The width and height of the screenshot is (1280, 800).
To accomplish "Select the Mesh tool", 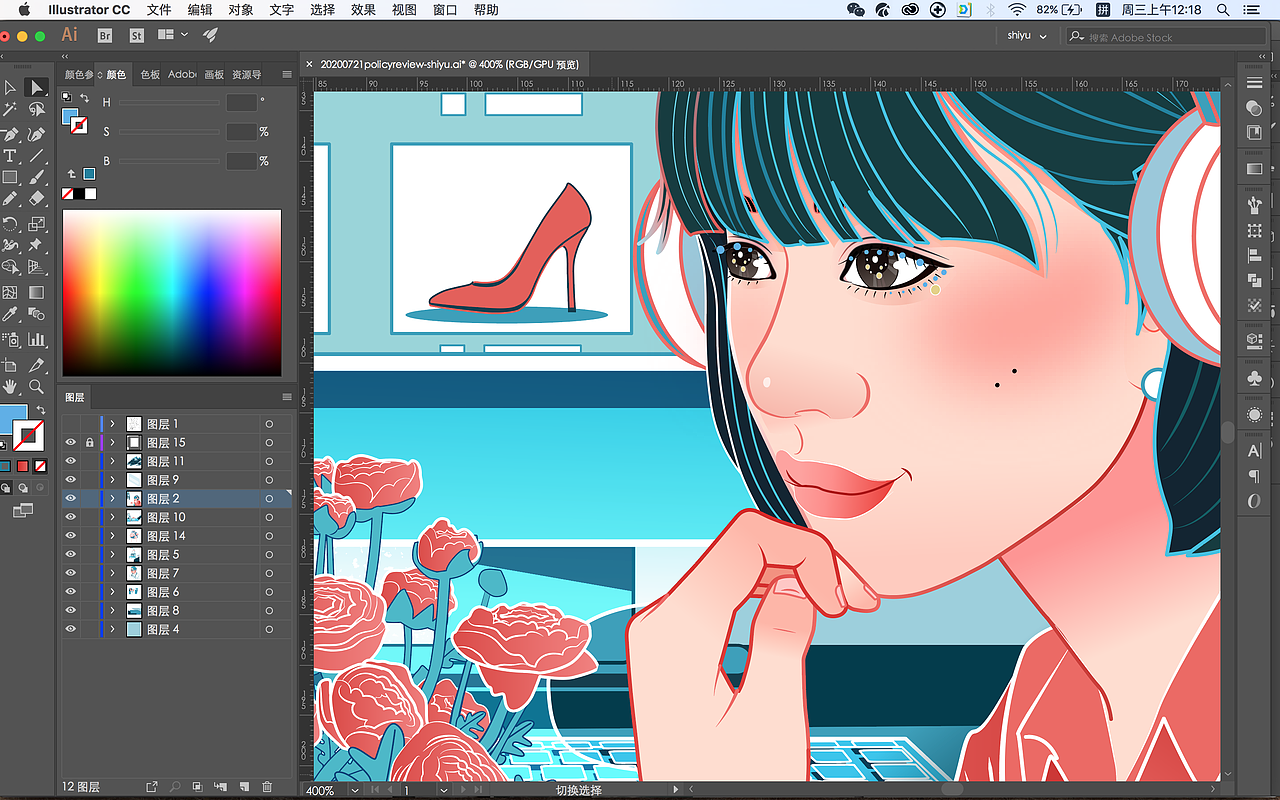I will tap(10, 292).
